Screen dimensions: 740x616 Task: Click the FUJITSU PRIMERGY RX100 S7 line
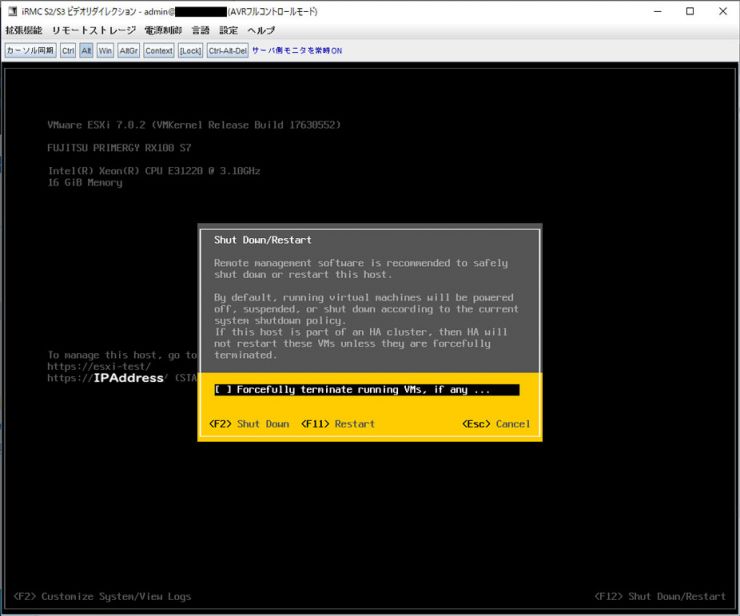pos(119,148)
